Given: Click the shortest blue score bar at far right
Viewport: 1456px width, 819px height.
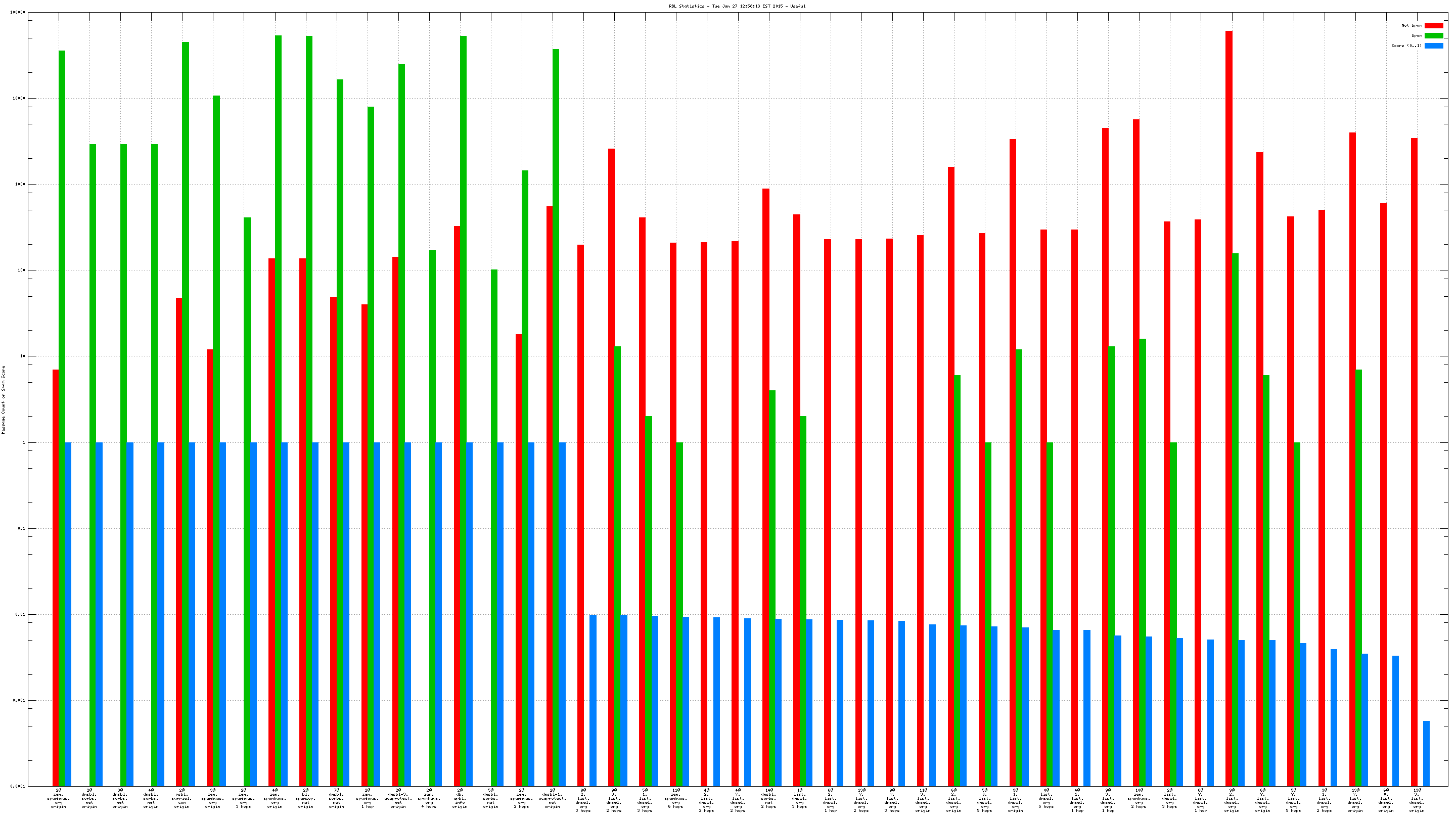Looking at the screenshot, I should (1426, 753).
